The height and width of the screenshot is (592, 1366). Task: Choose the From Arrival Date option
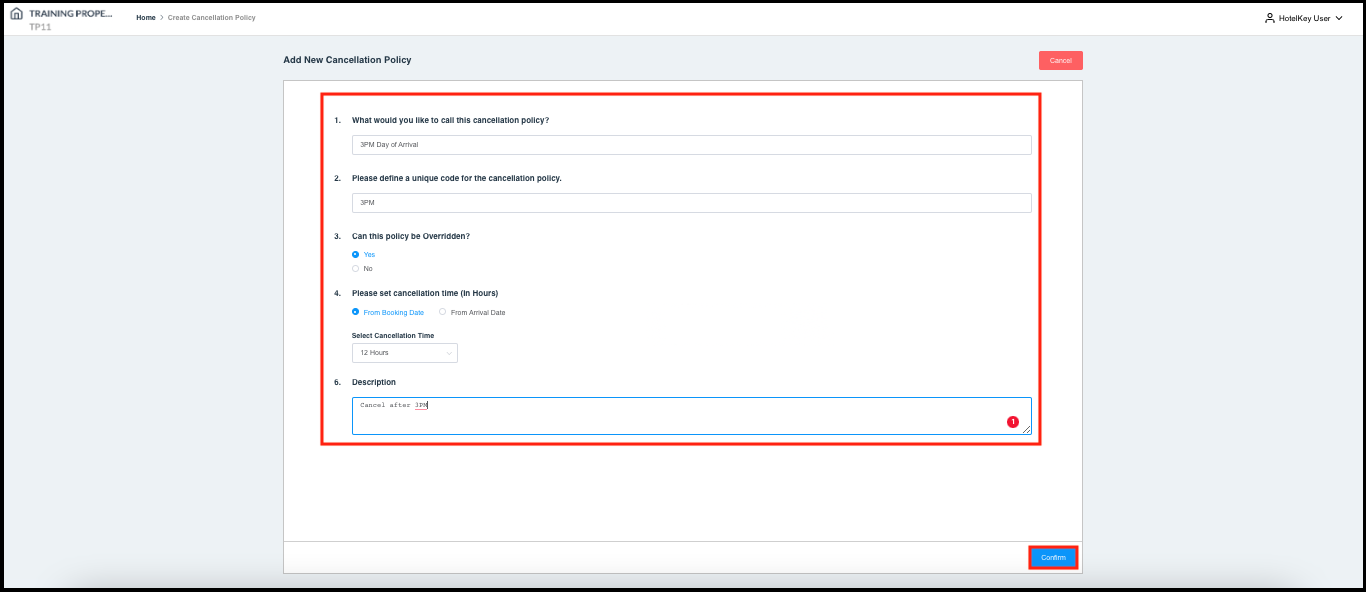coord(443,312)
